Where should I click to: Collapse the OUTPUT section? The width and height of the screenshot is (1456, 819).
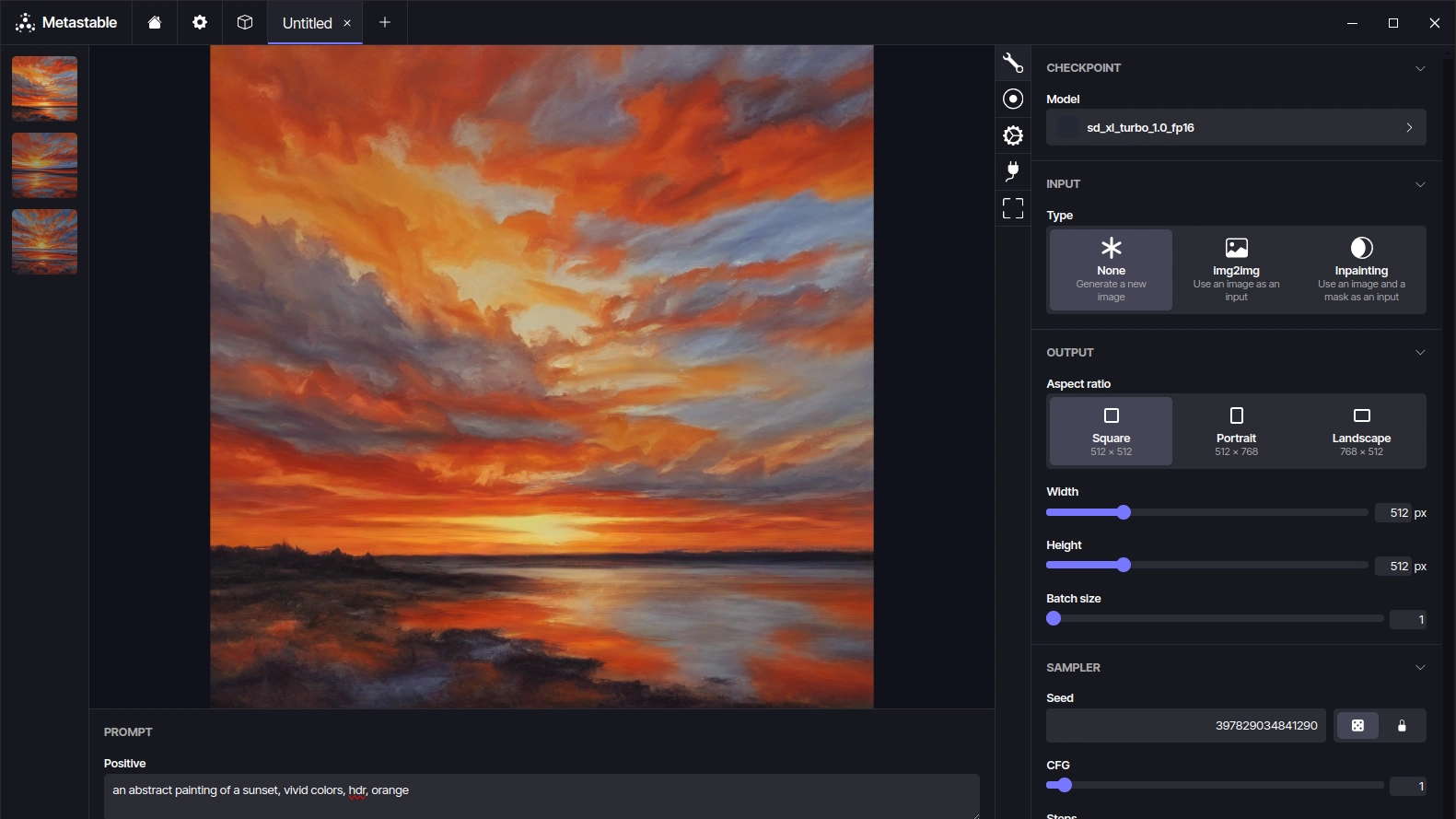pos(1420,353)
